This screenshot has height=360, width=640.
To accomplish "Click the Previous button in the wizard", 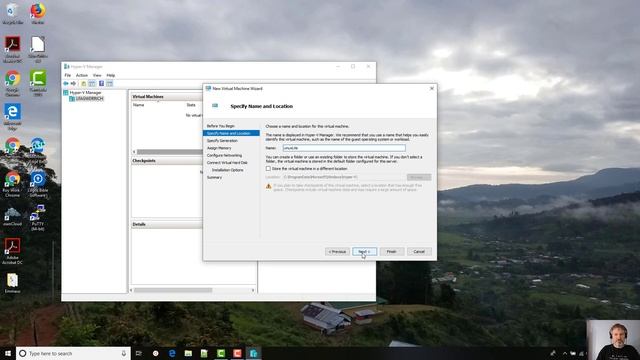I will click(337, 252).
